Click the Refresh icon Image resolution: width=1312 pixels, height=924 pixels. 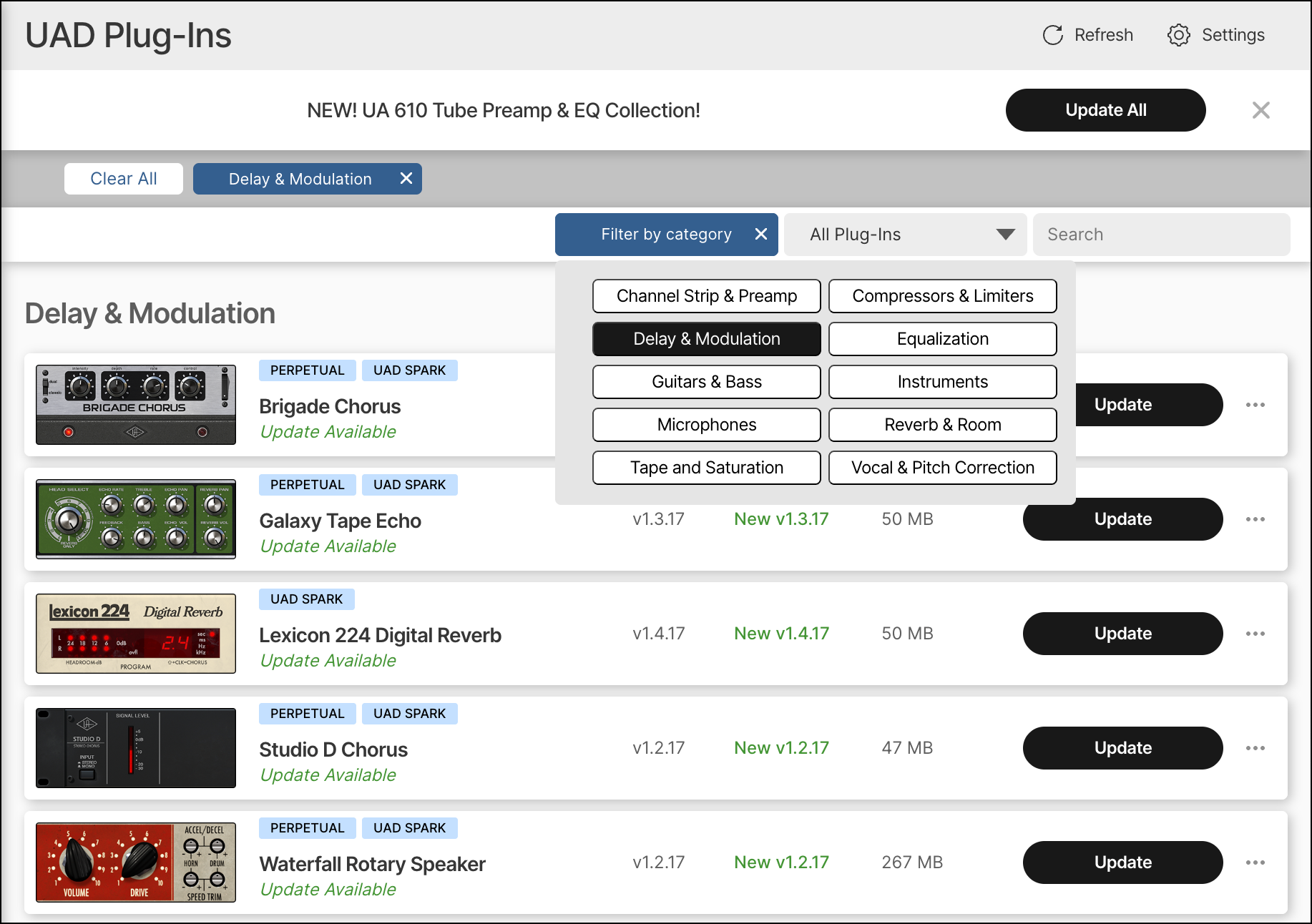1052,35
